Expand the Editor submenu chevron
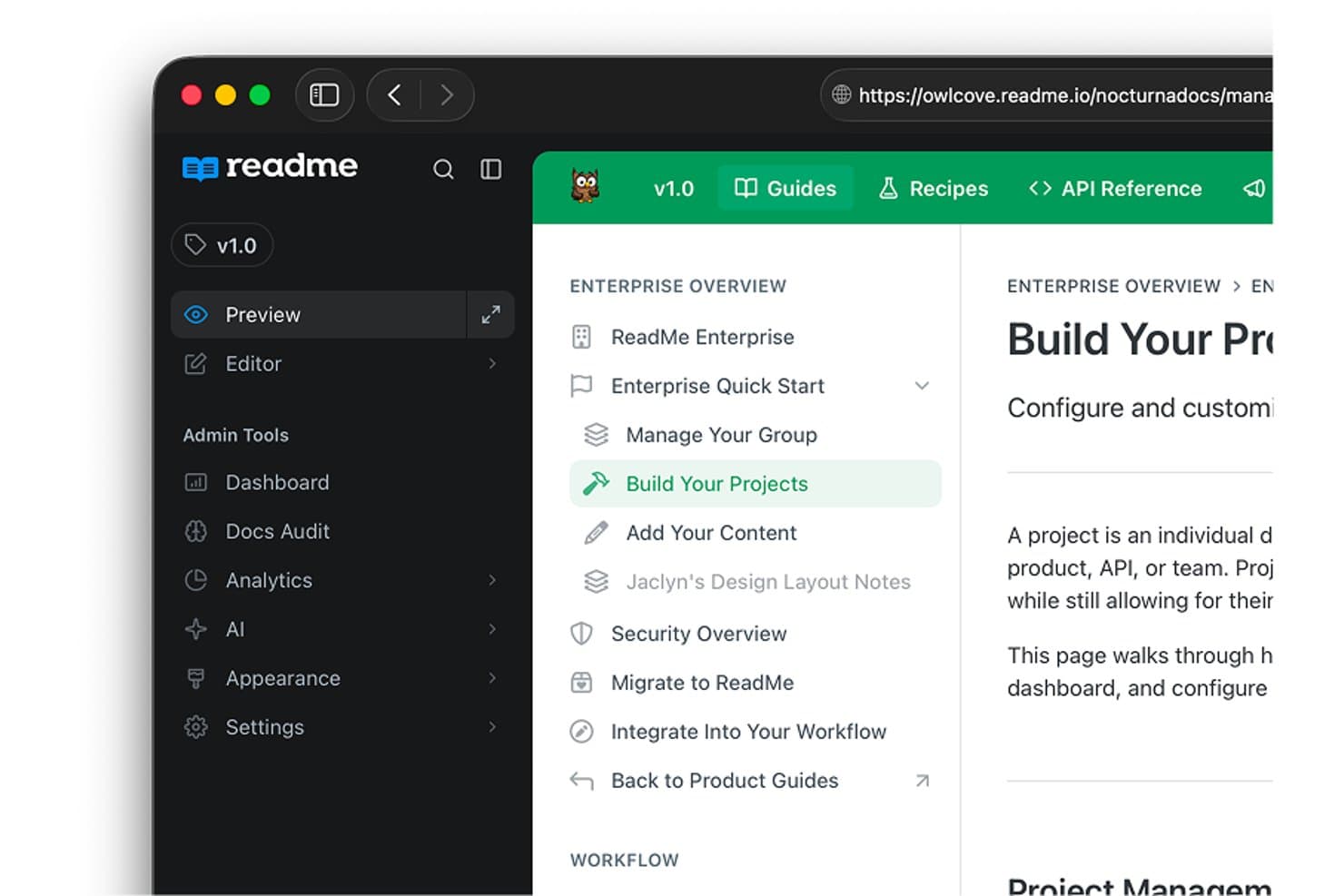The width and height of the screenshot is (1344, 896). point(492,364)
